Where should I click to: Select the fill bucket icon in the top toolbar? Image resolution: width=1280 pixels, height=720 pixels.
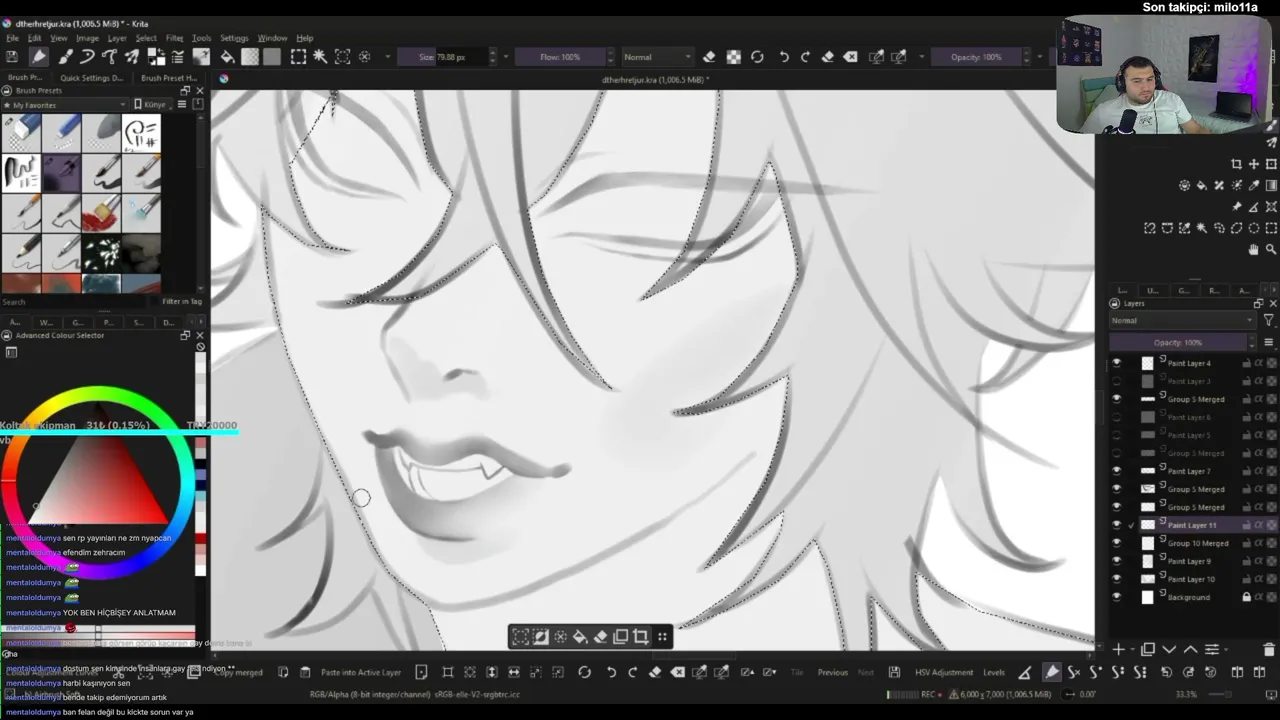[227, 57]
